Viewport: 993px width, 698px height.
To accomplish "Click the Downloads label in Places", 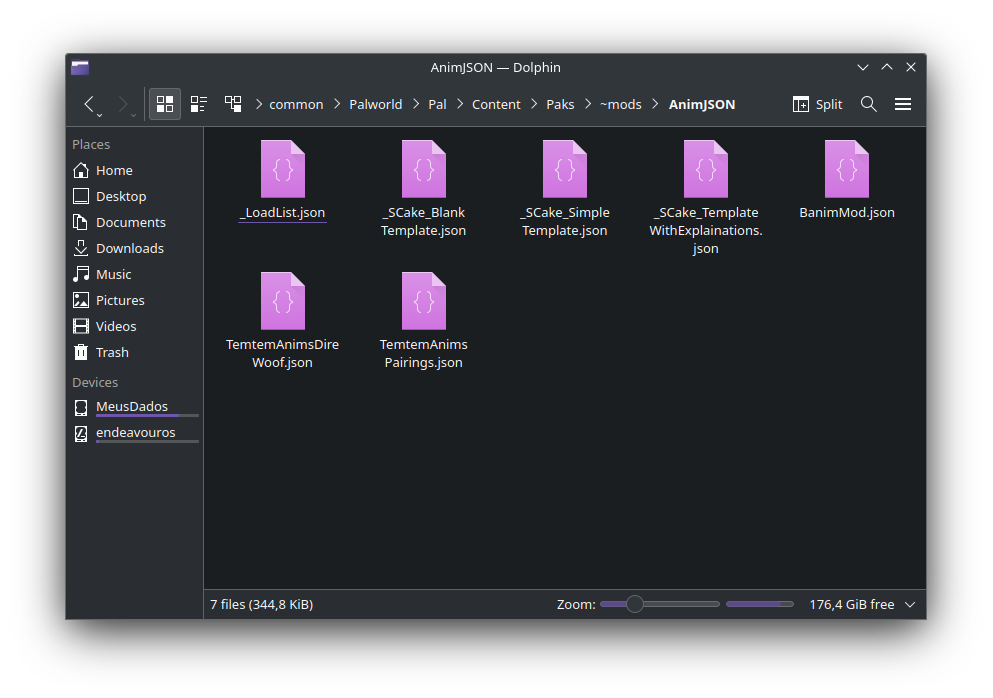I will [130, 248].
